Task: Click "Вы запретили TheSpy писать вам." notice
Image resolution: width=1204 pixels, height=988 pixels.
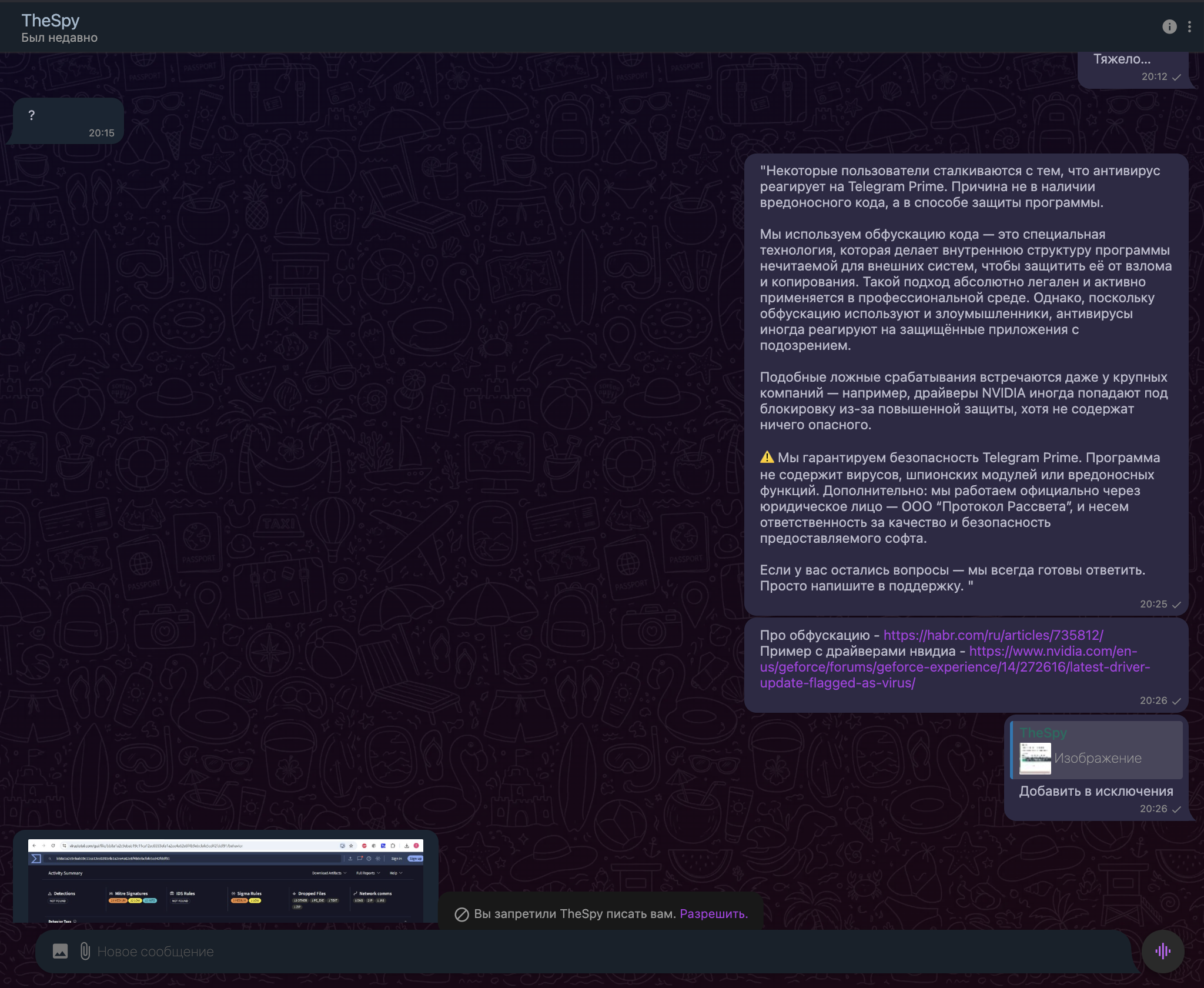Action: [x=575, y=914]
